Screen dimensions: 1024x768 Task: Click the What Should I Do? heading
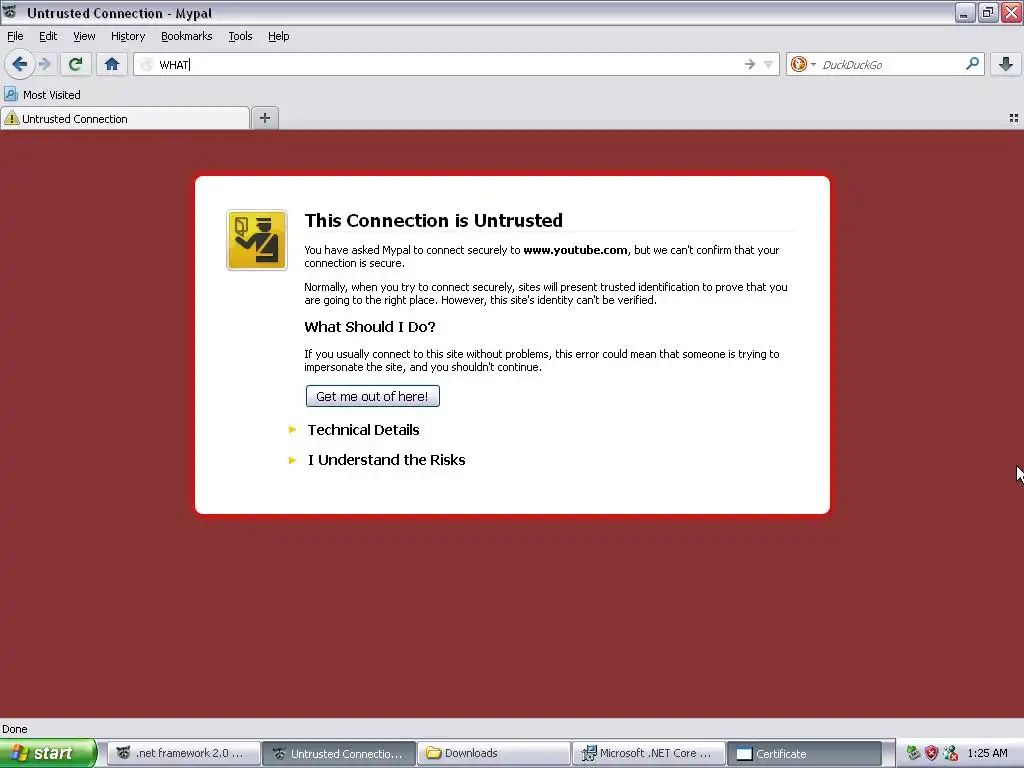pos(370,327)
